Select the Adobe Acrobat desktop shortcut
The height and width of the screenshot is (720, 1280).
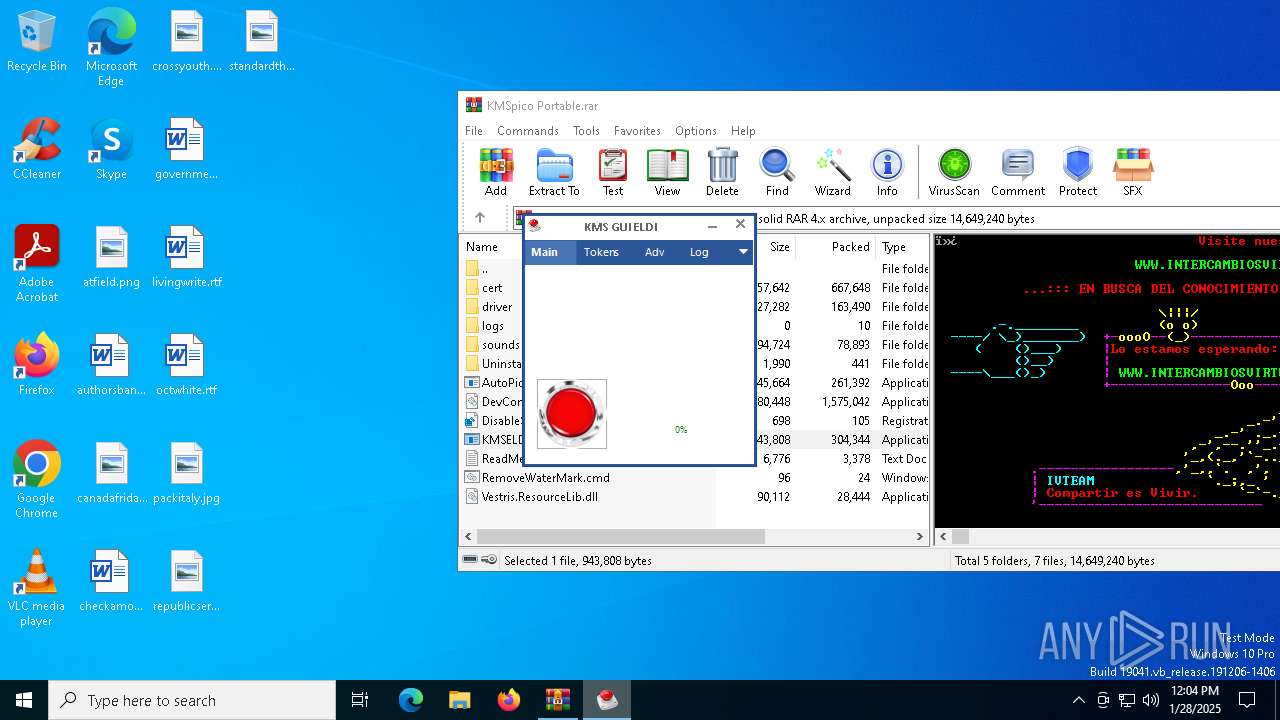tap(37, 264)
